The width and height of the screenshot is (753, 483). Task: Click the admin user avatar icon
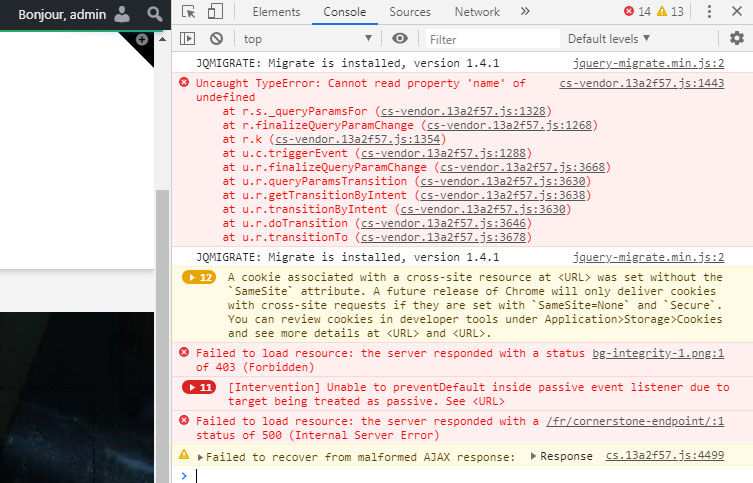122,14
